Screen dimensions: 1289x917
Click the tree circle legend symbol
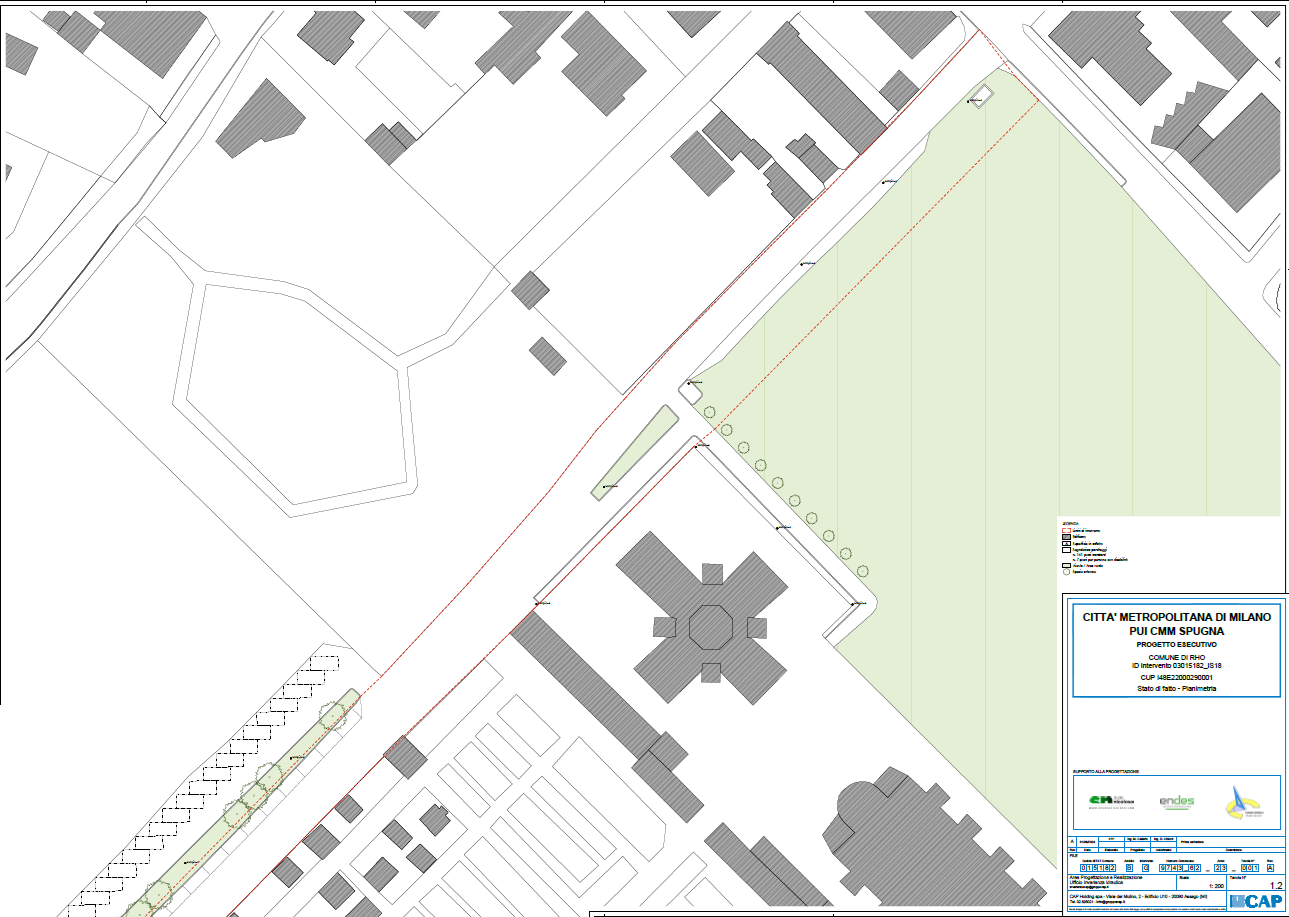[x=1065, y=572]
